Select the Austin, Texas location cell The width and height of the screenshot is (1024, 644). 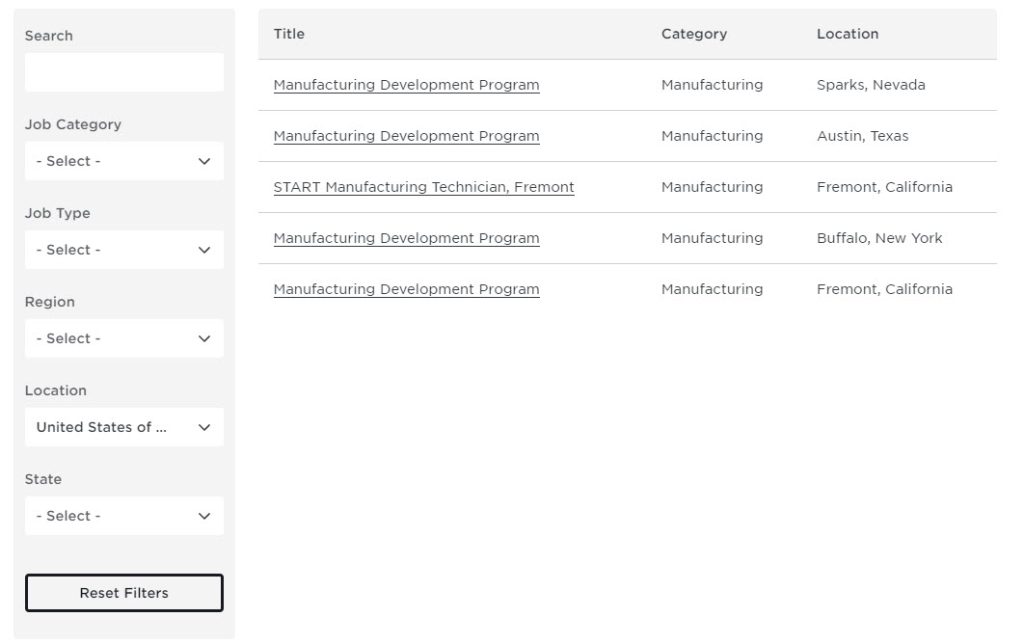pos(862,136)
